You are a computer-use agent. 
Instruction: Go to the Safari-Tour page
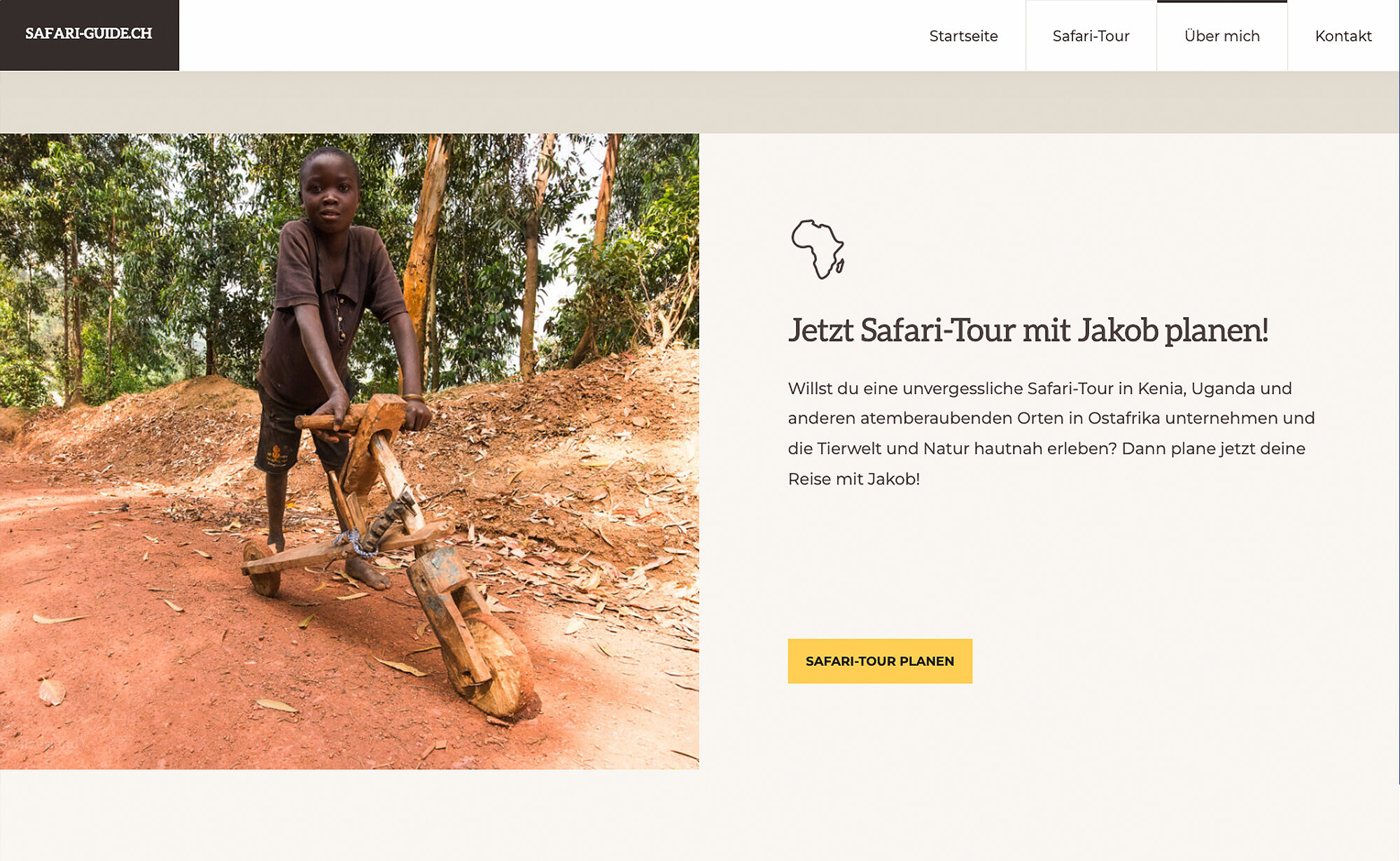pyautogui.click(x=1091, y=36)
